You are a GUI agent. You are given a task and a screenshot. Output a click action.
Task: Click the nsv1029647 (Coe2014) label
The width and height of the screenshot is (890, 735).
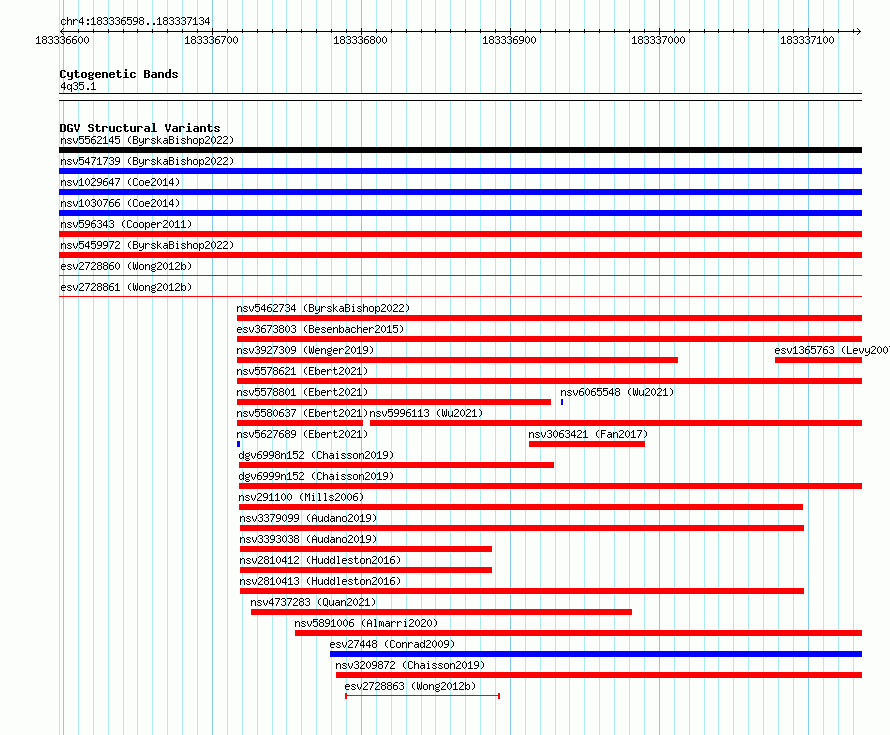pyautogui.click(x=120, y=182)
